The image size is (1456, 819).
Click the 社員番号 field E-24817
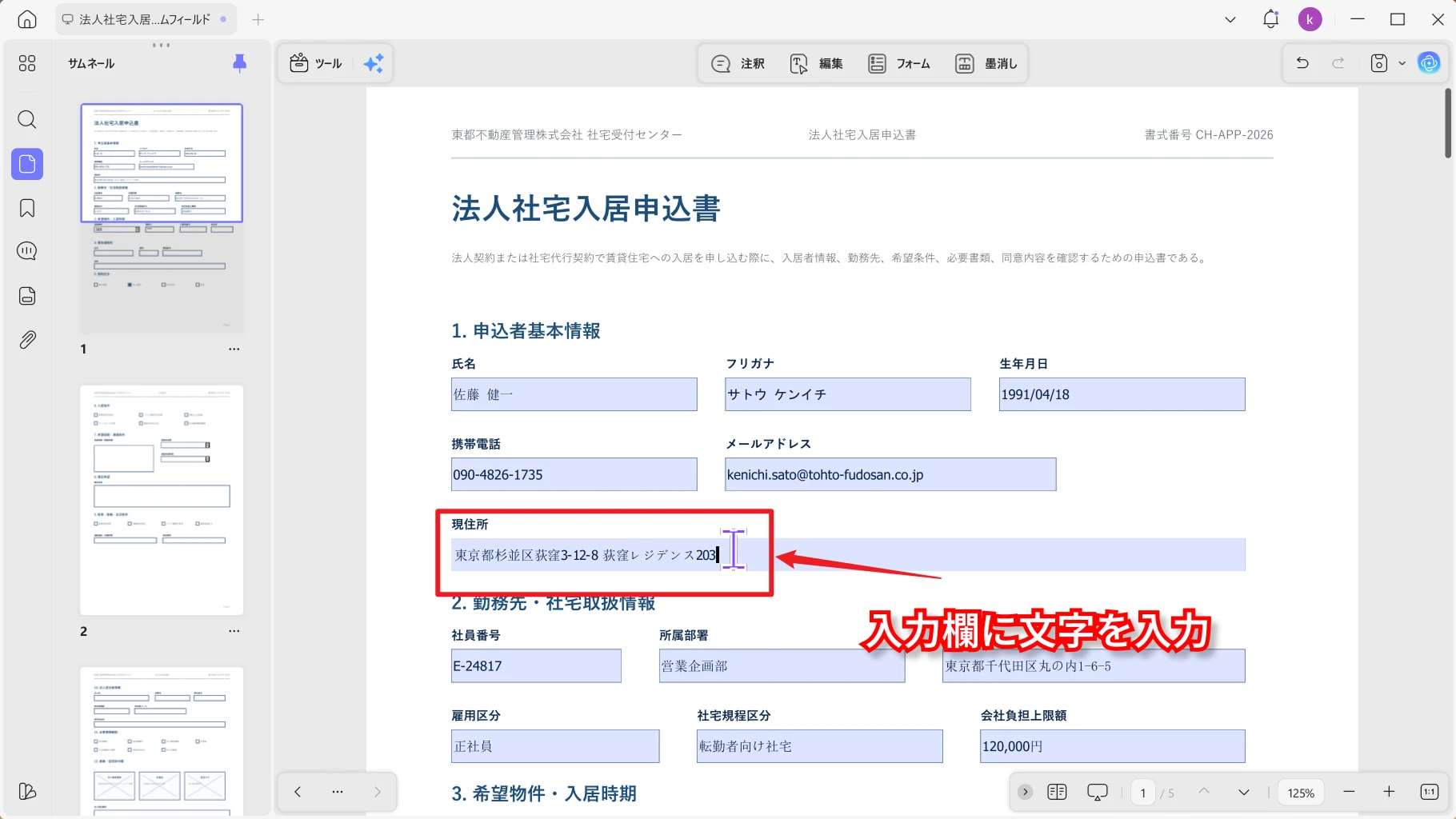(x=536, y=665)
